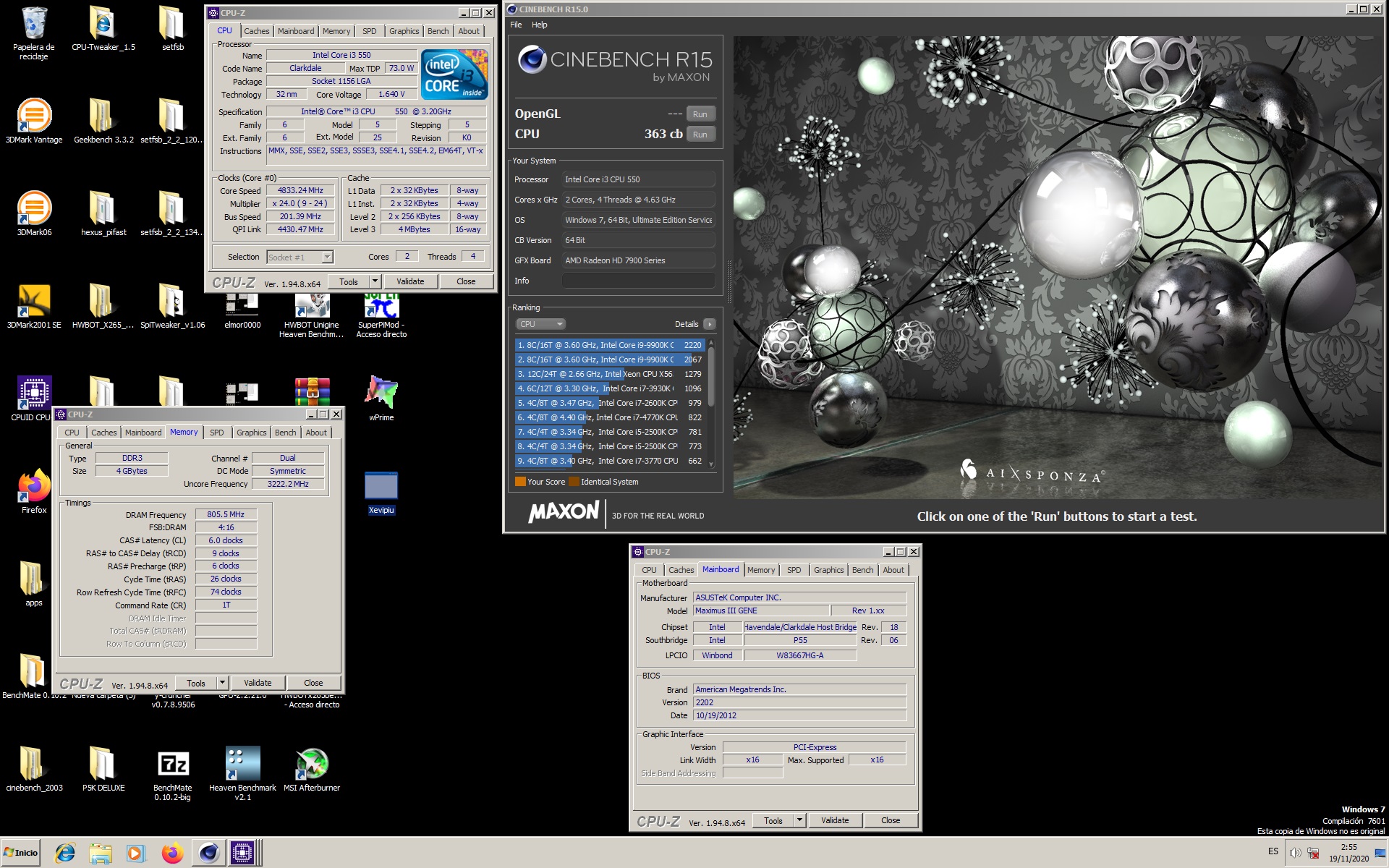Screen dimensions: 1389x868
Task: Launch 3DMark06 shortcut
Action: pos(34,214)
